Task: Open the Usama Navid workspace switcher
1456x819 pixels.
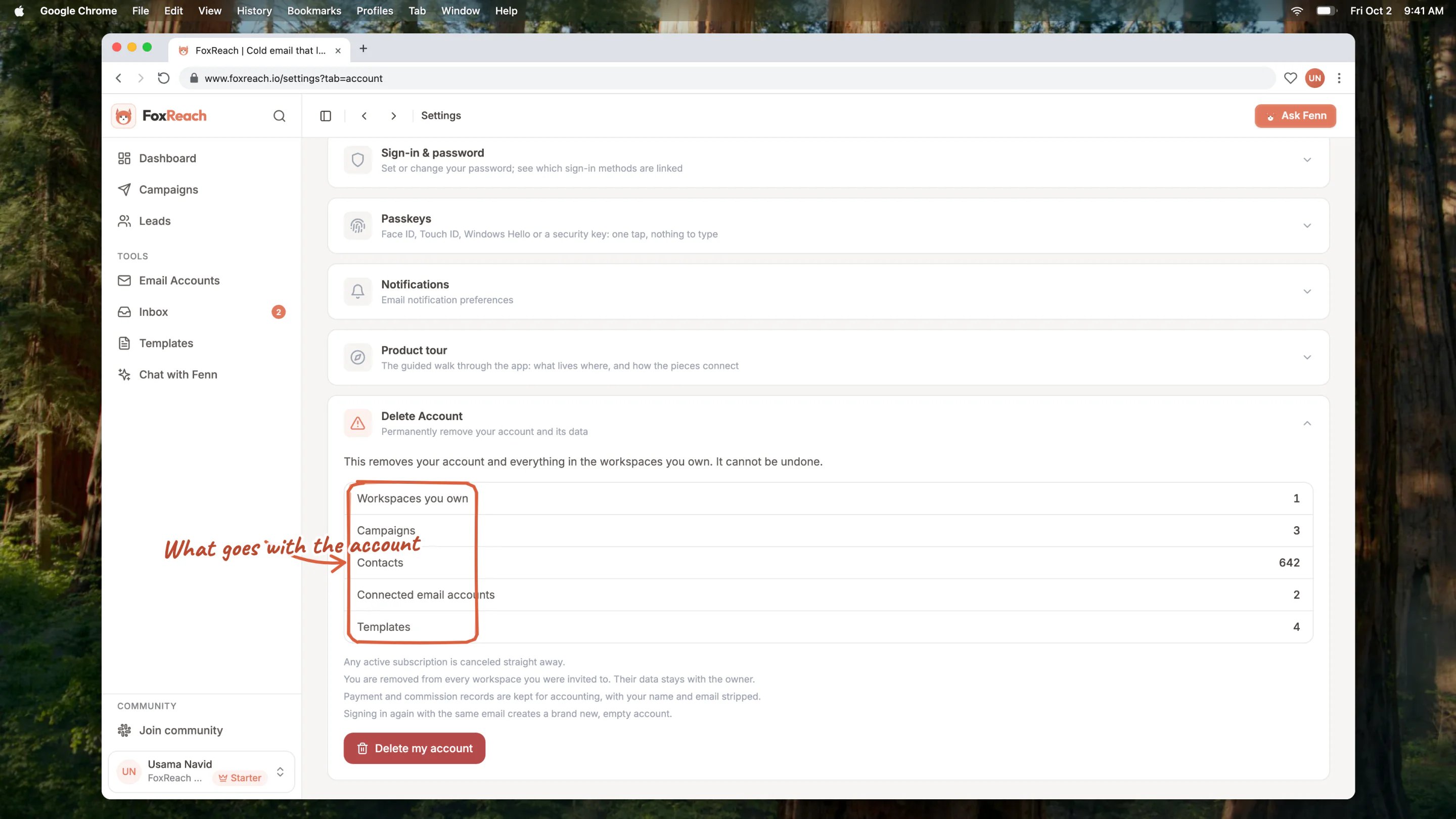Action: 201,771
